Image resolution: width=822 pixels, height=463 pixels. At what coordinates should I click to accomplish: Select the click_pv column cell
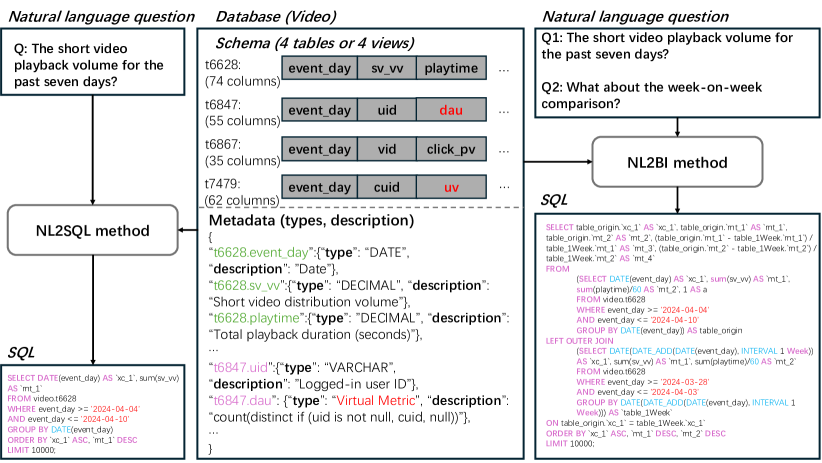(x=451, y=149)
